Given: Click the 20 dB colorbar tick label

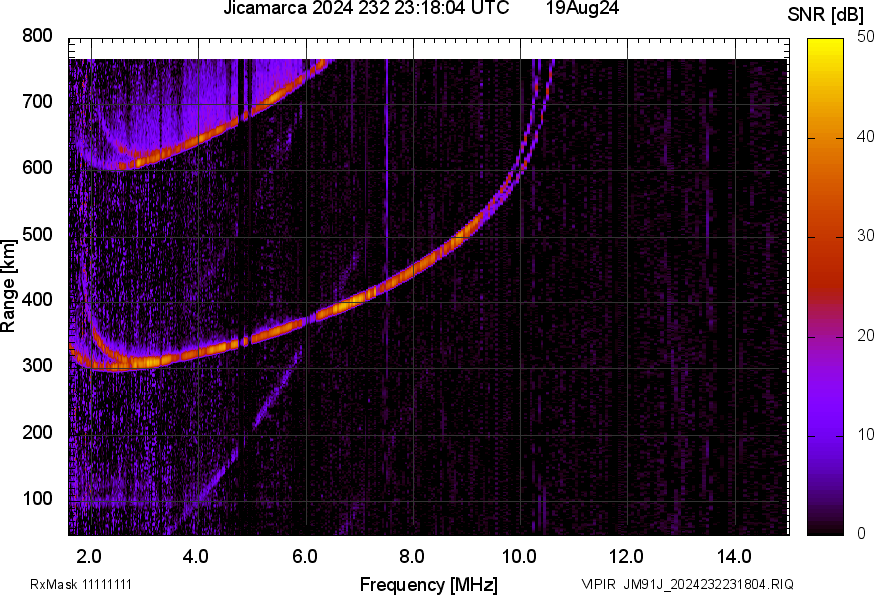Looking at the screenshot, I should coord(865,335).
